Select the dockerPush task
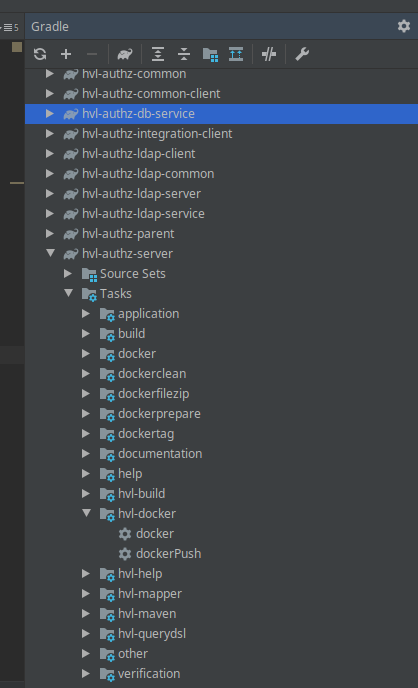This screenshot has height=688, width=418. pos(168,553)
